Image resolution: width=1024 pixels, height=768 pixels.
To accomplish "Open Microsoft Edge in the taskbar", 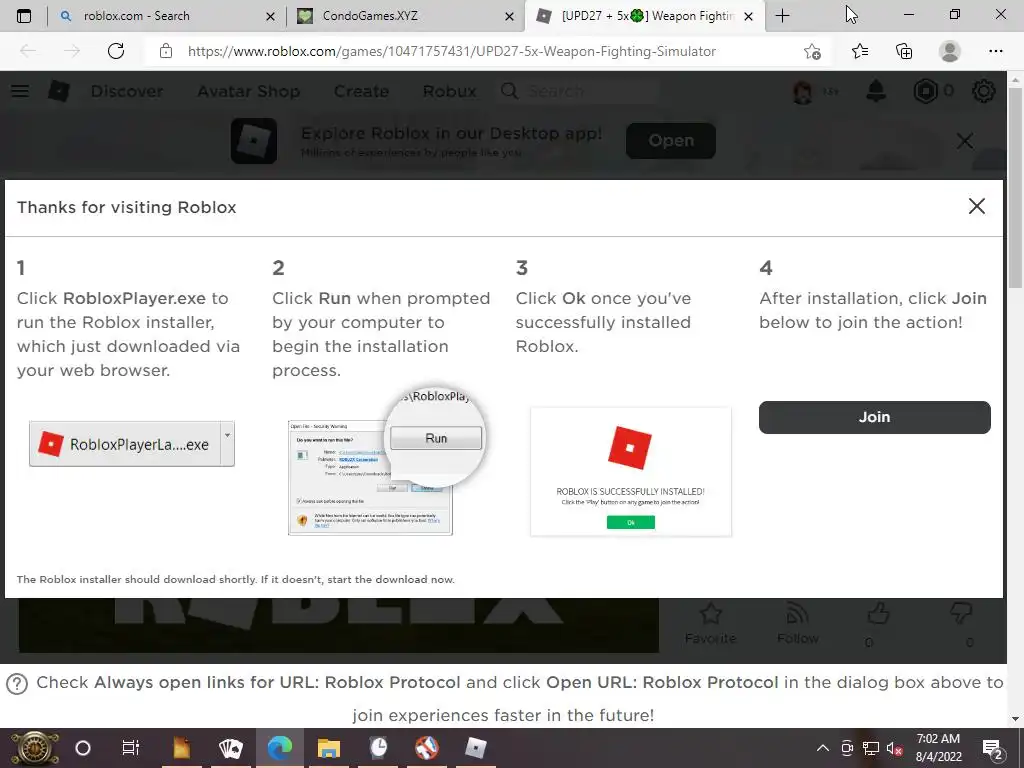I will [x=280, y=748].
